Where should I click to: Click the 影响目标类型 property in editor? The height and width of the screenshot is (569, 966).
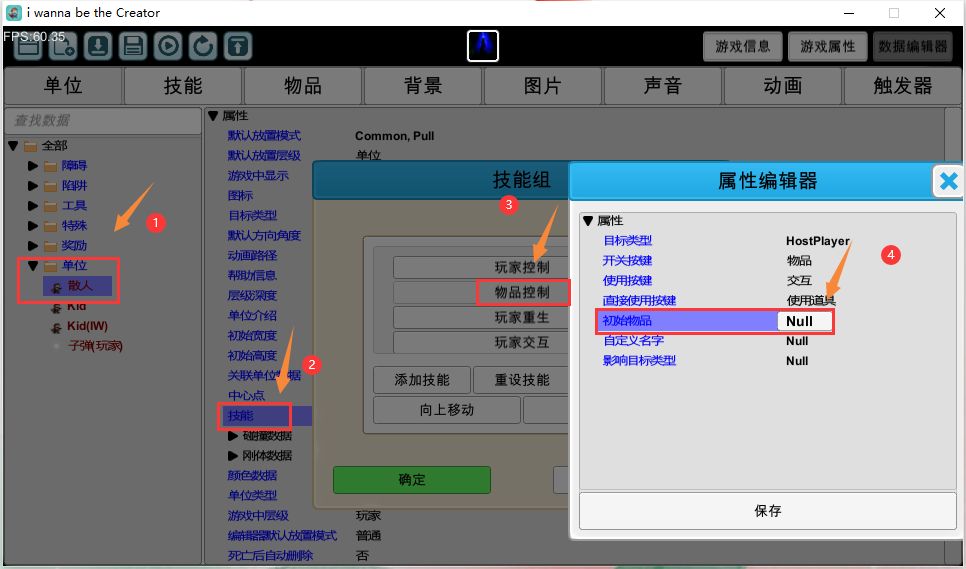point(639,361)
